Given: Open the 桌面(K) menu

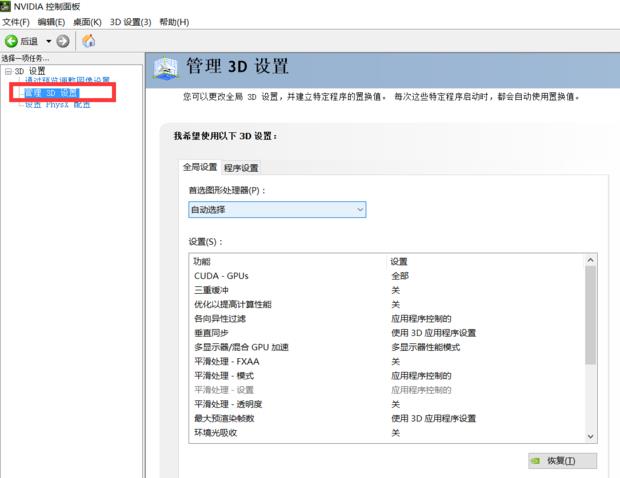Looking at the screenshot, I should [87, 22].
